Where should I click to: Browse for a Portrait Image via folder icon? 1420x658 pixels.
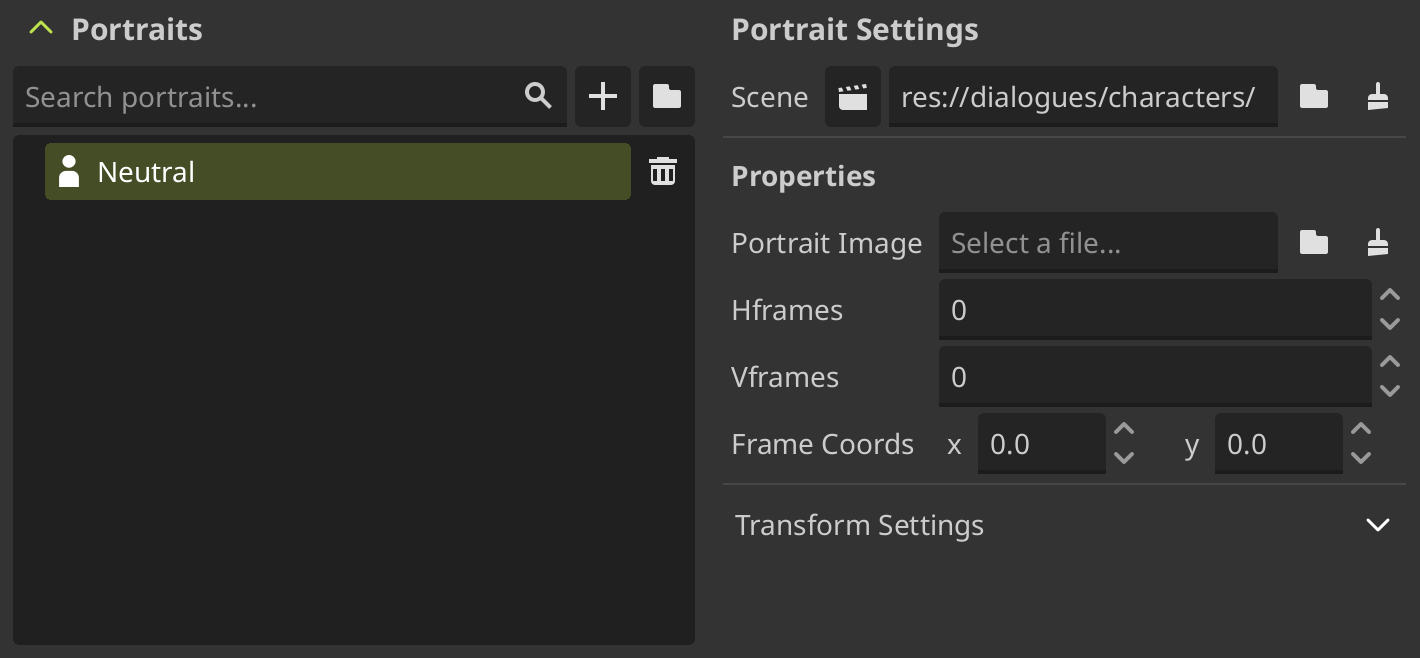point(1313,242)
